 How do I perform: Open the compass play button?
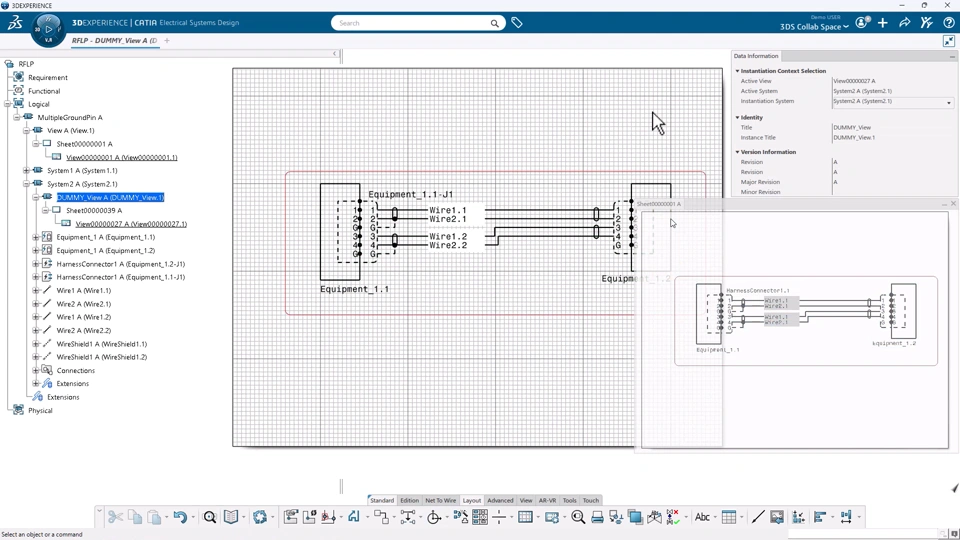tap(48, 29)
